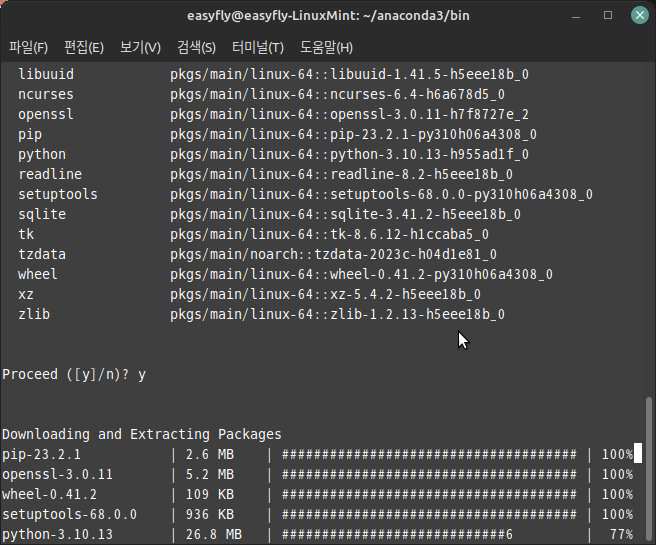Click the sqlite package name

pos(42,215)
